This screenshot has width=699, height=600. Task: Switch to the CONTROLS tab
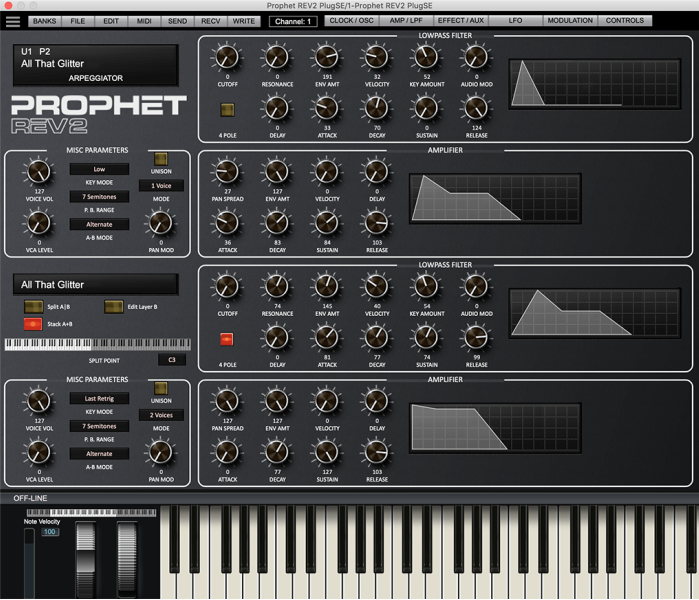(625, 21)
